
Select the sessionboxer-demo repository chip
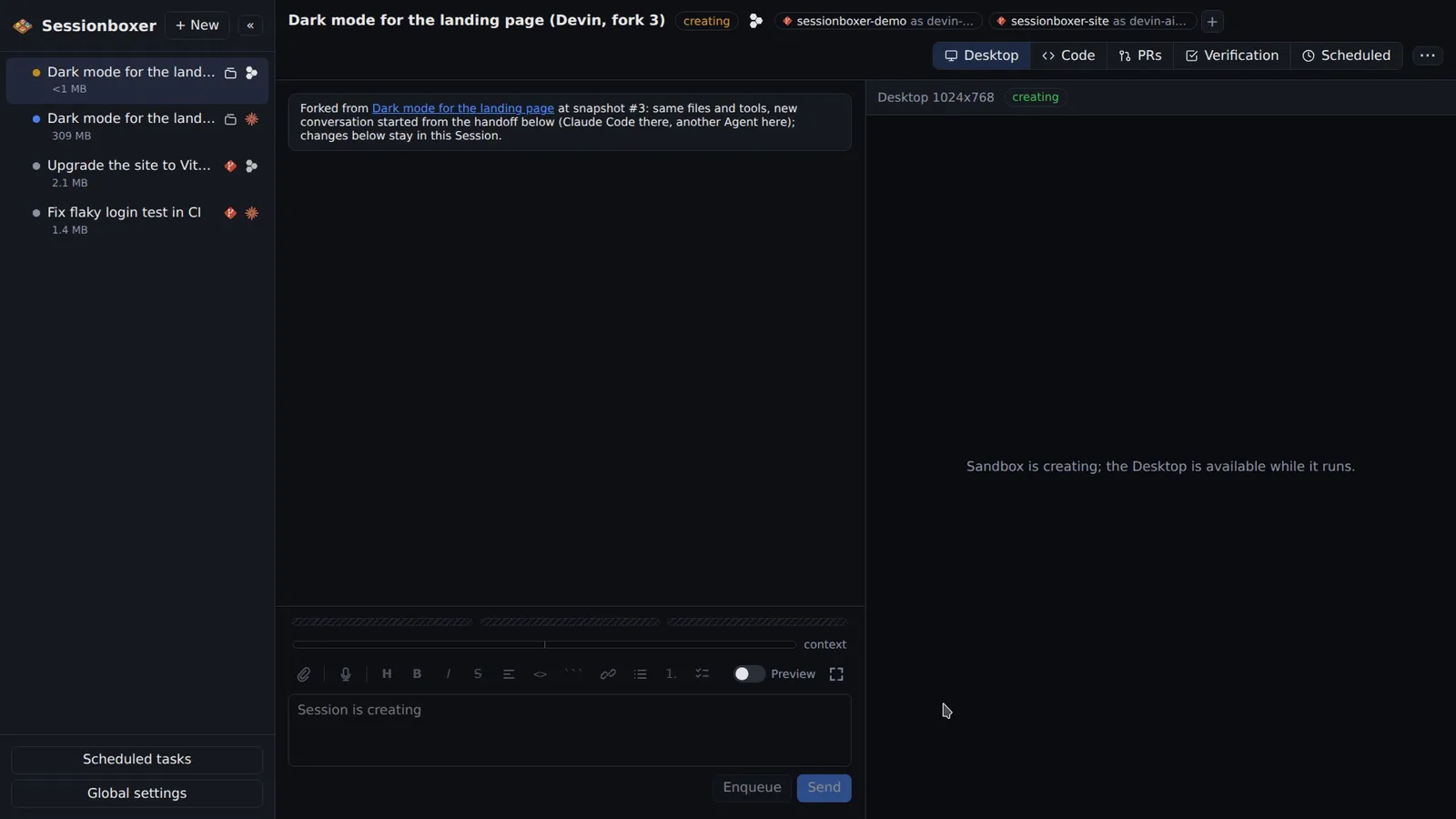(x=878, y=21)
